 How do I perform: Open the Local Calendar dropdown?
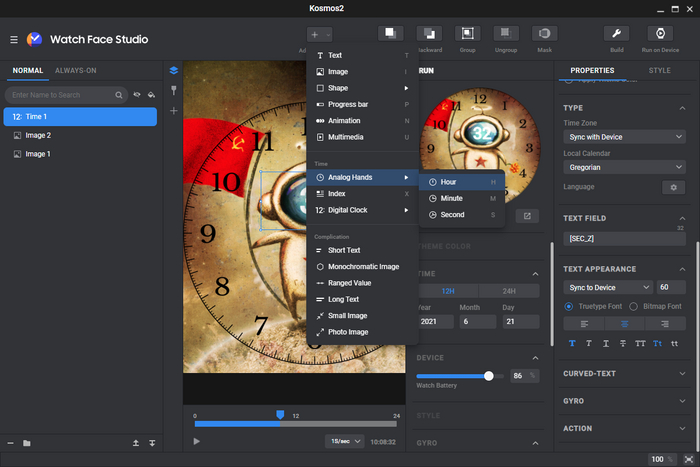pos(623,168)
